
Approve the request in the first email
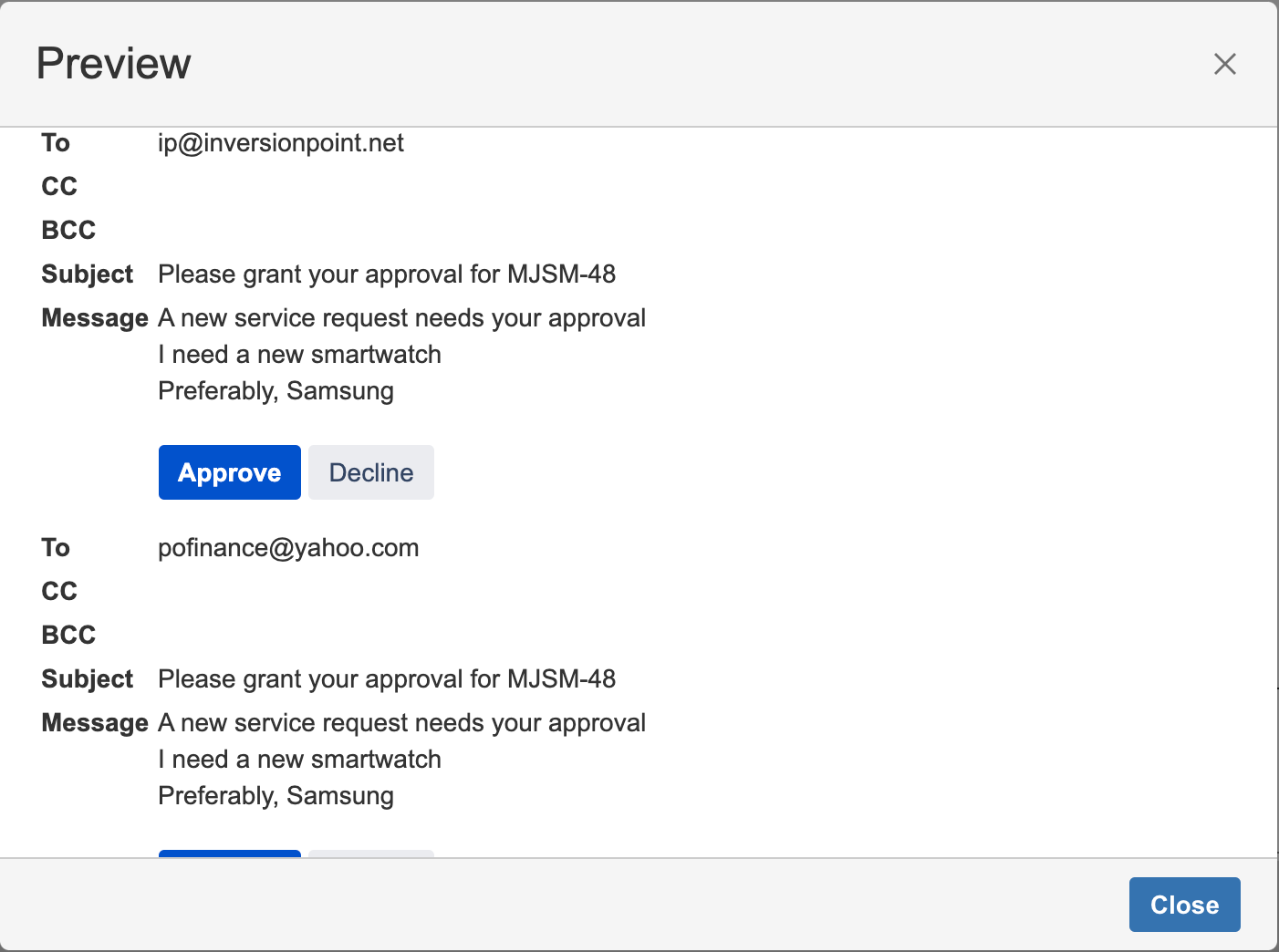pyautogui.click(x=230, y=472)
